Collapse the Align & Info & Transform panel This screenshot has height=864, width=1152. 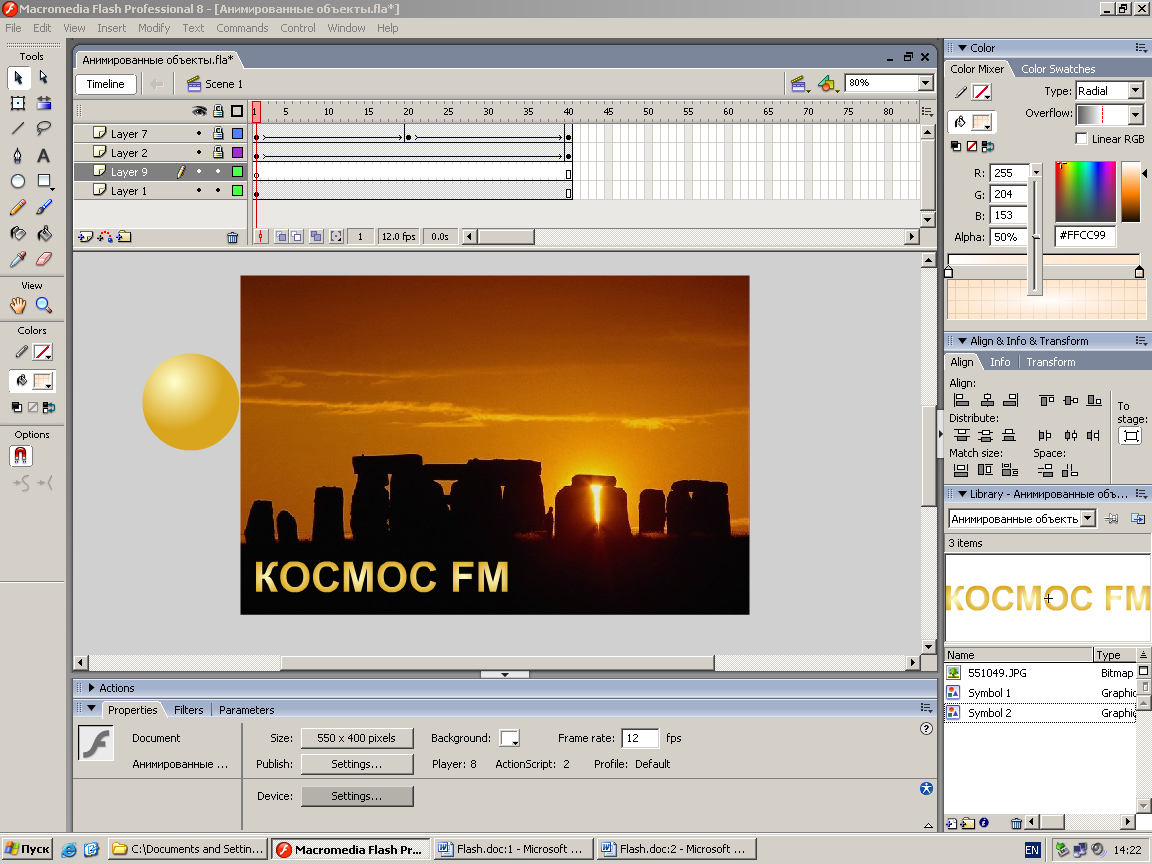tap(962, 341)
